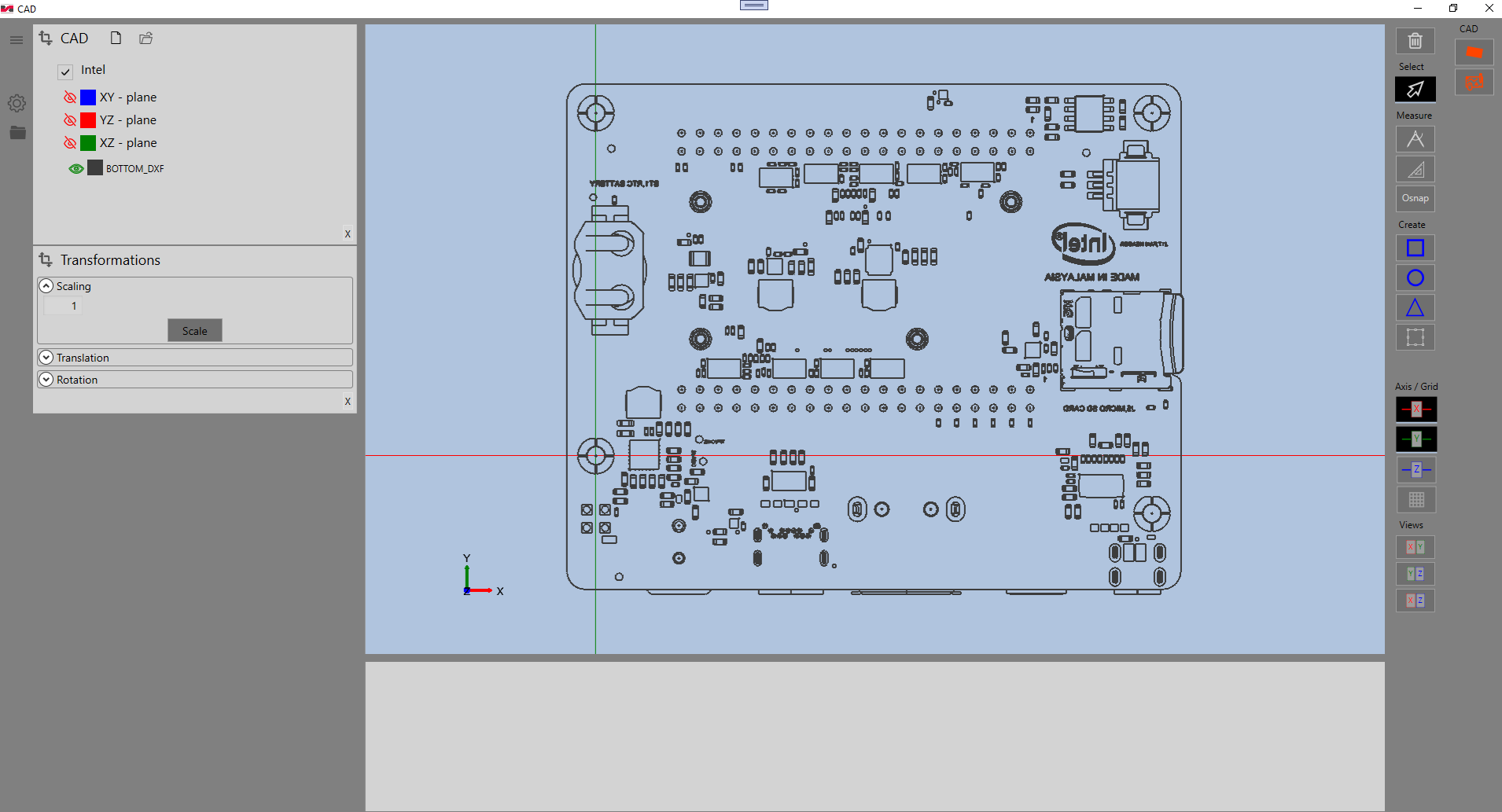This screenshot has width=1502, height=812.
Task: Click the scaling value input field
Action: tap(63, 306)
